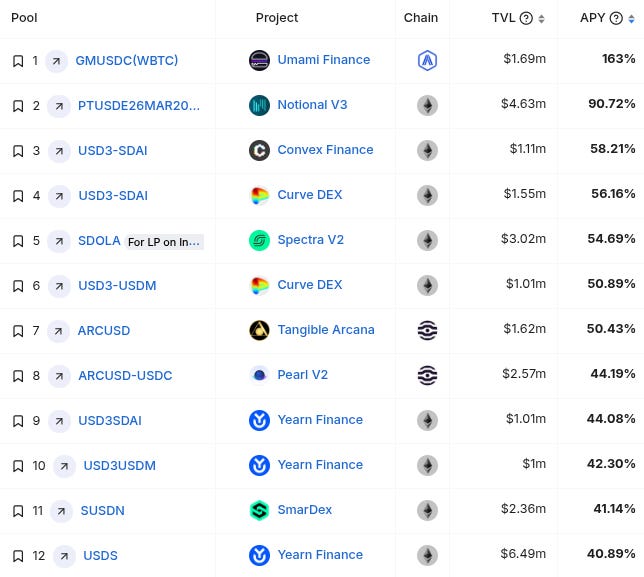Toggle bookmark on row 4 USD3-SDAI
The height and width of the screenshot is (577, 644).
coord(18,196)
